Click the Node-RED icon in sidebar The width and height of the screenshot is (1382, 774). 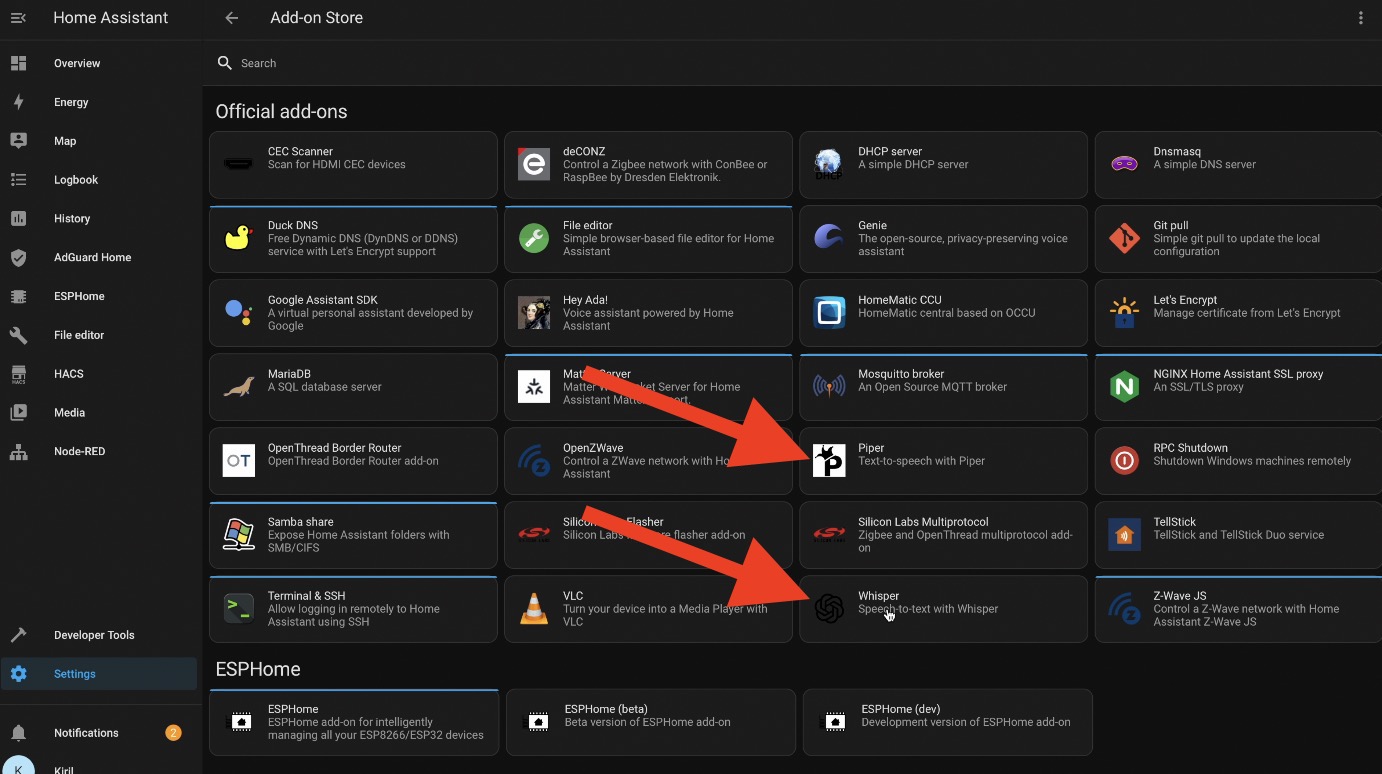(x=18, y=451)
